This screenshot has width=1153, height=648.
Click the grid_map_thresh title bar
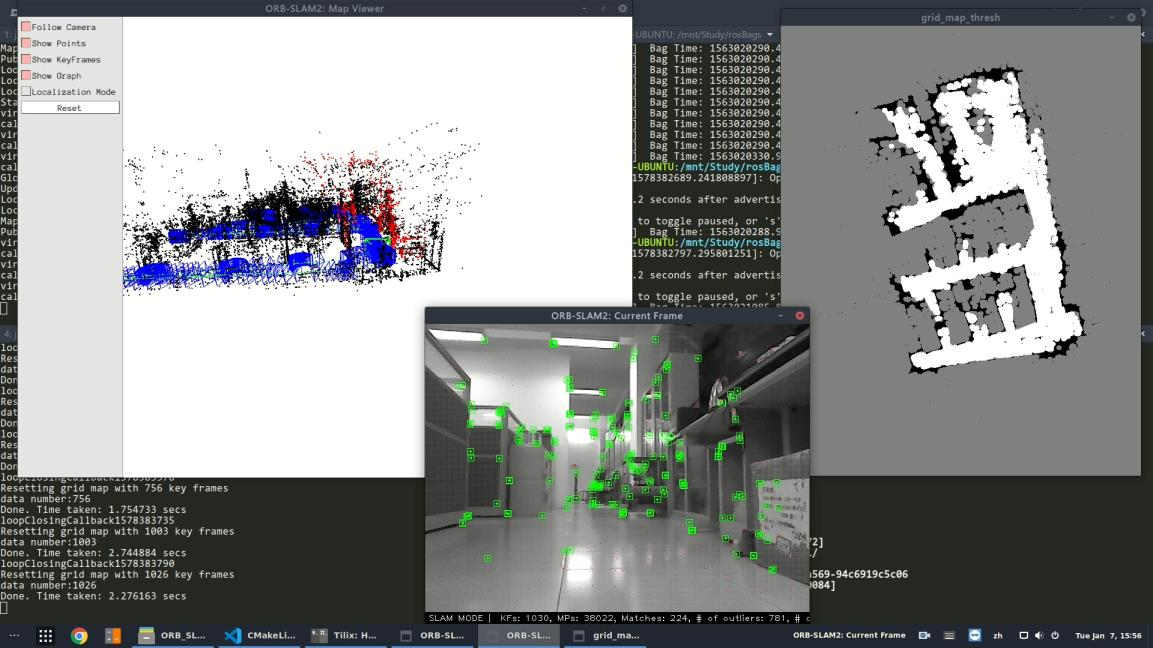click(x=960, y=17)
